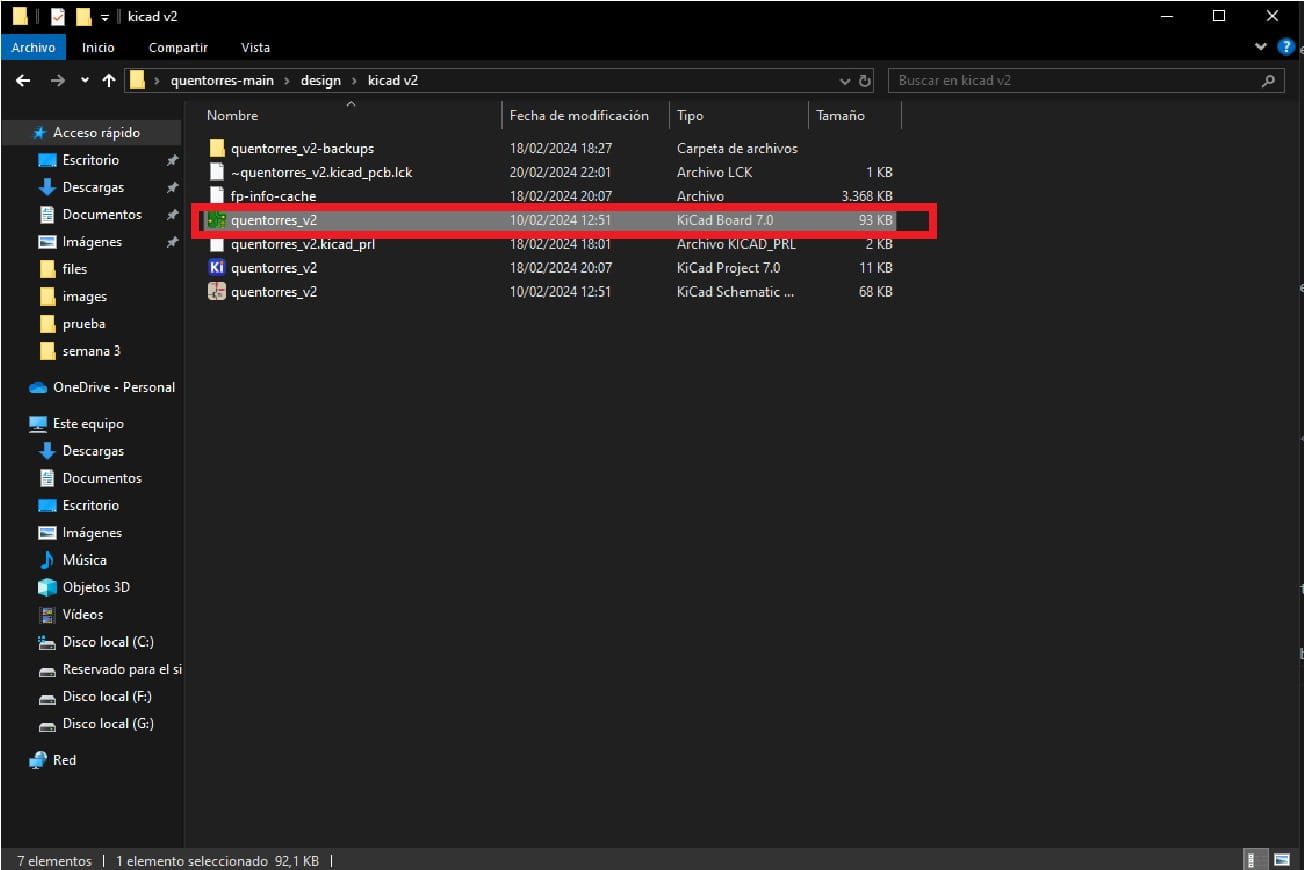1304x870 pixels.
Task: Open Disco local (G:)
Action: tap(96, 723)
